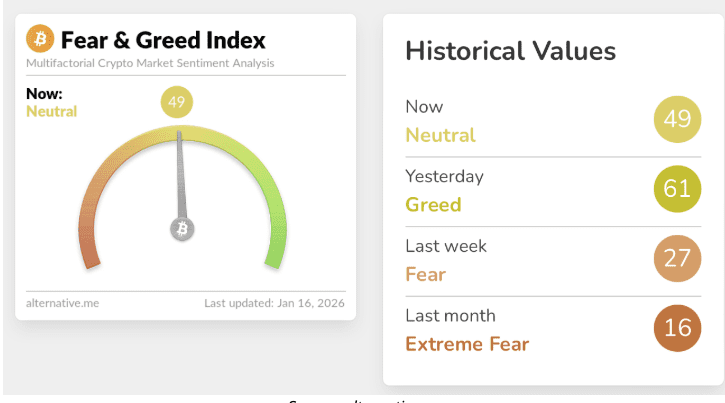Click the brown 16 Last month circle

coord(677,329)
